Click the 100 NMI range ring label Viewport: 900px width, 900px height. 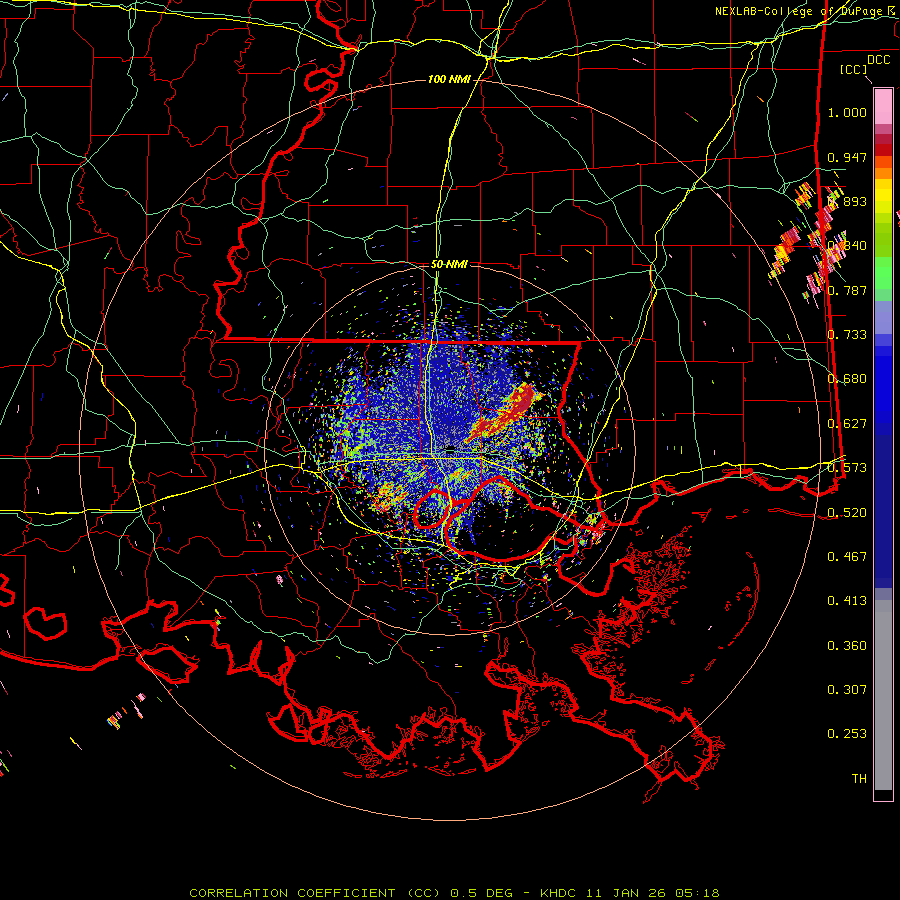[x=449, y=79]
